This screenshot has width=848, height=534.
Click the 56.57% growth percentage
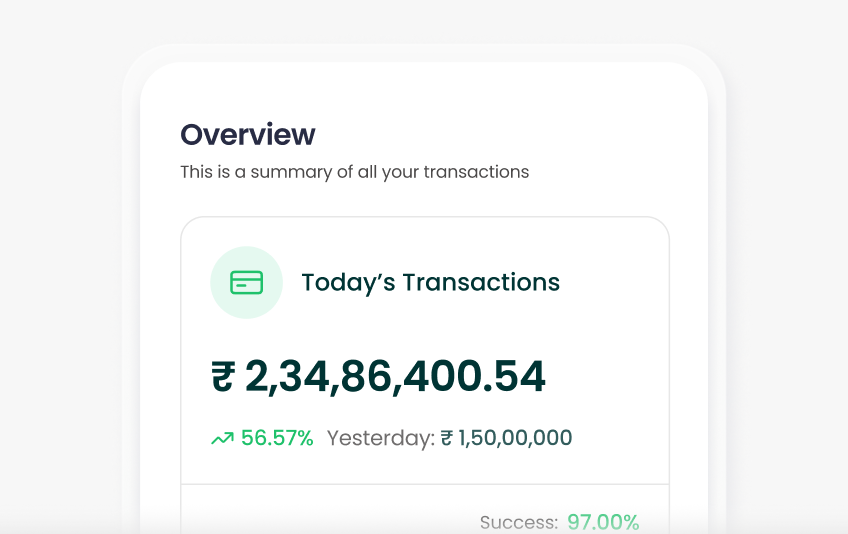(x=277, y=438)
